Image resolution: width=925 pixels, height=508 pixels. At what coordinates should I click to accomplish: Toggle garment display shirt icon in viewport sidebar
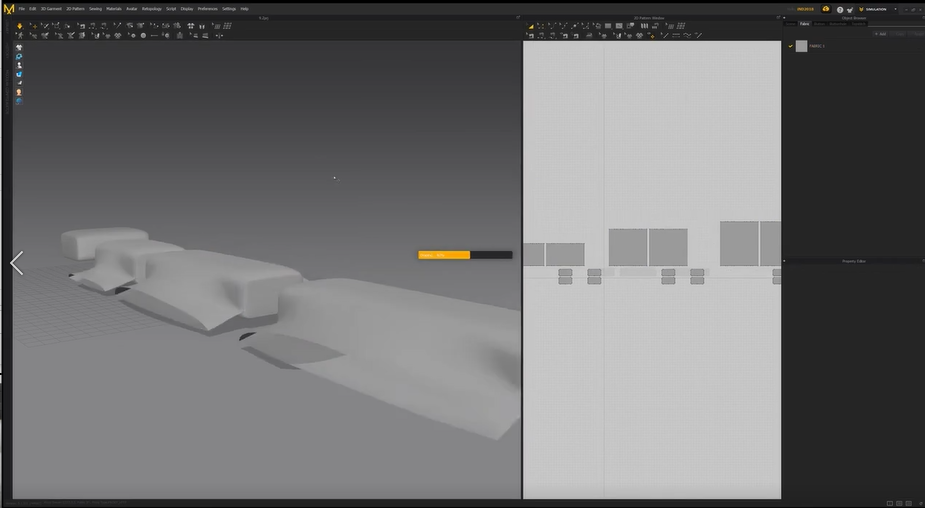19,48
